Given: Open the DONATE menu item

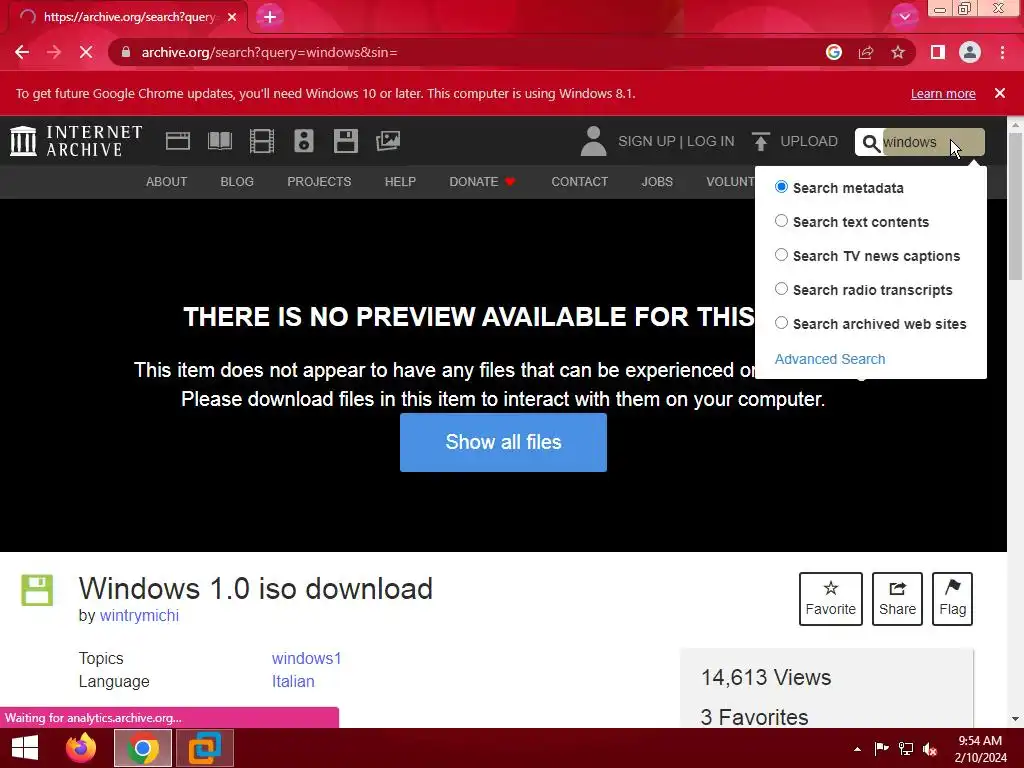Looking at the screenshot, I should click(x=482, y=182).
